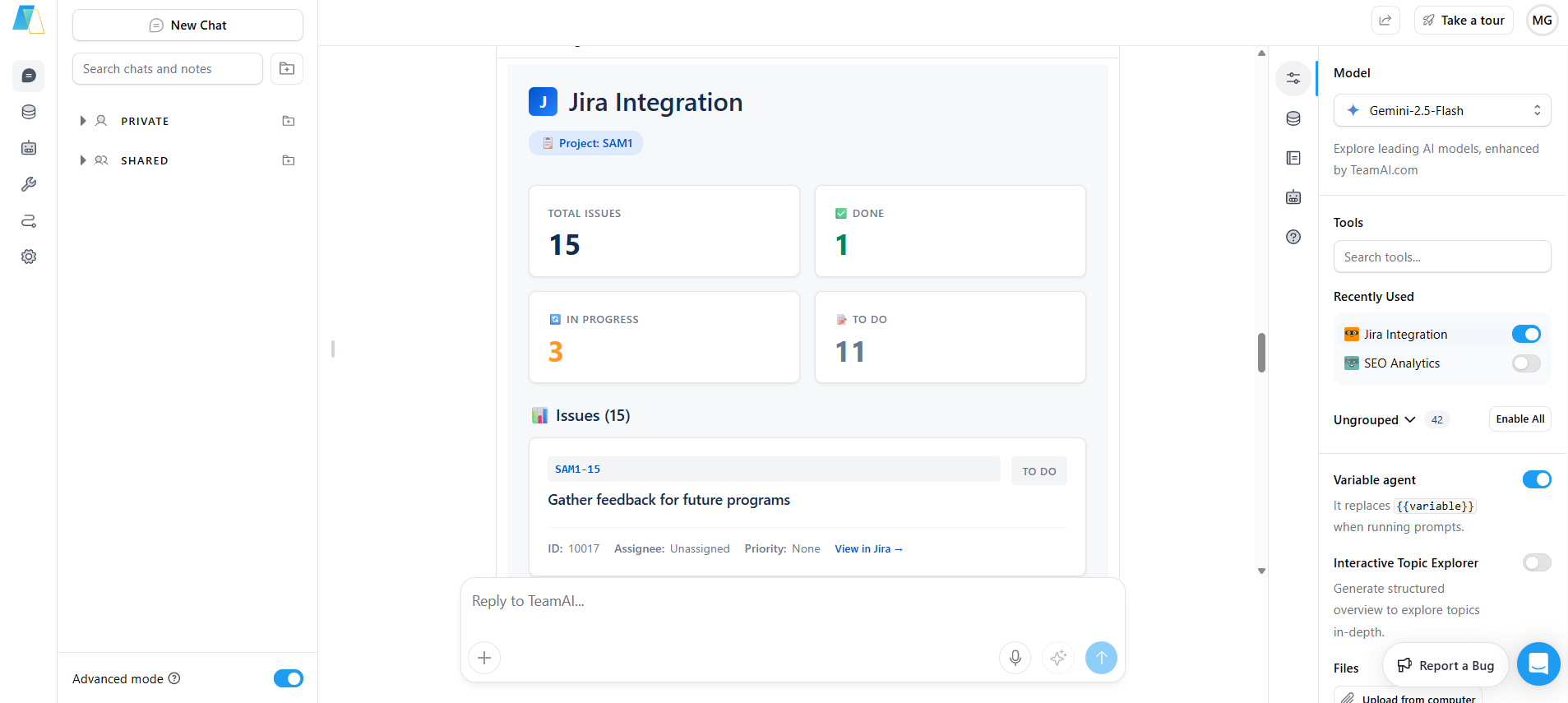This screenshot has width=1568, height=703.
Task: Open the support chat bubble widget
Action: pyautogui.click(x=1538, y=664)
